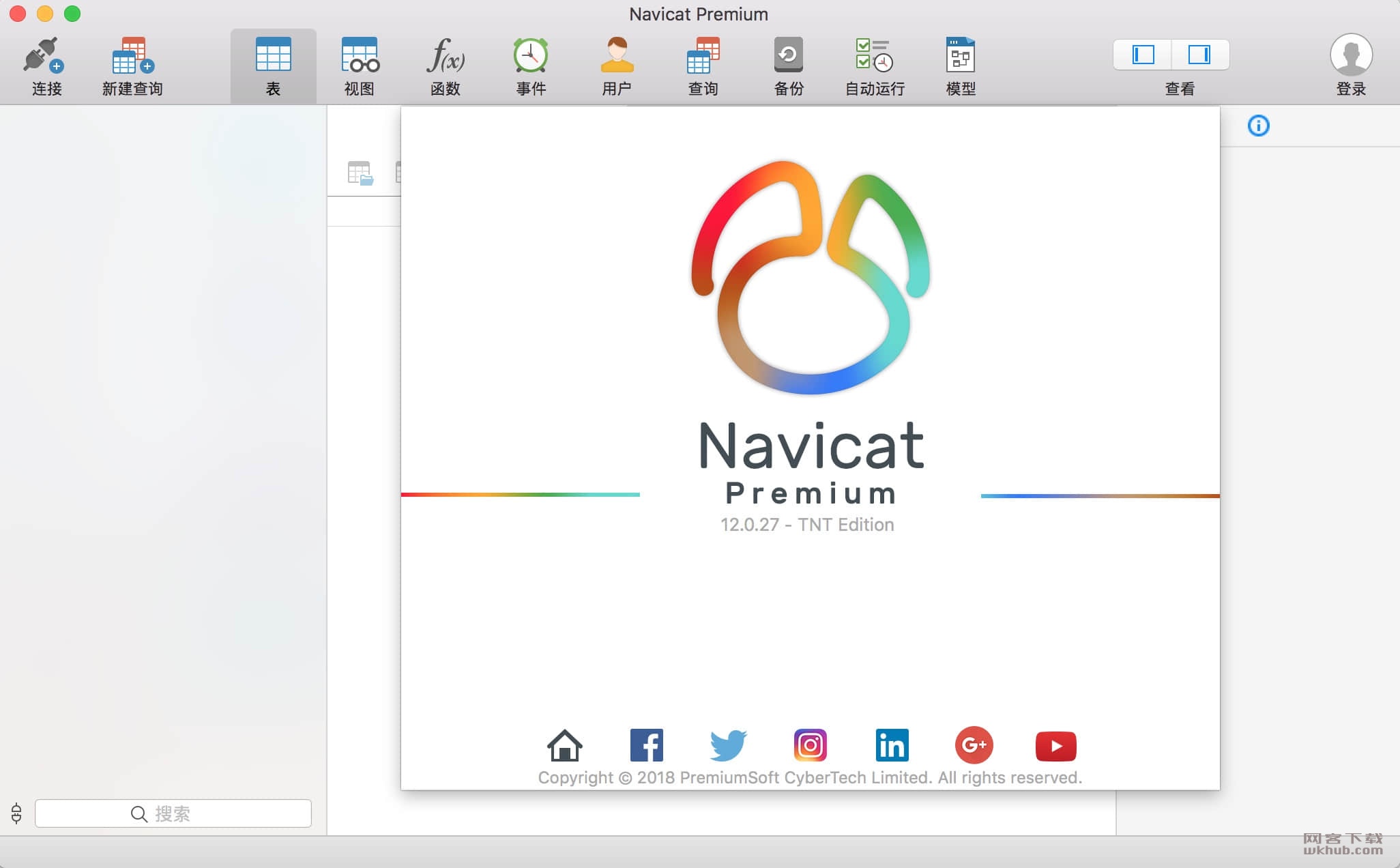The width and height of the screenshot is (1400, 868).
Task: Open the 模型 model section
Action: tap(961, 66)
